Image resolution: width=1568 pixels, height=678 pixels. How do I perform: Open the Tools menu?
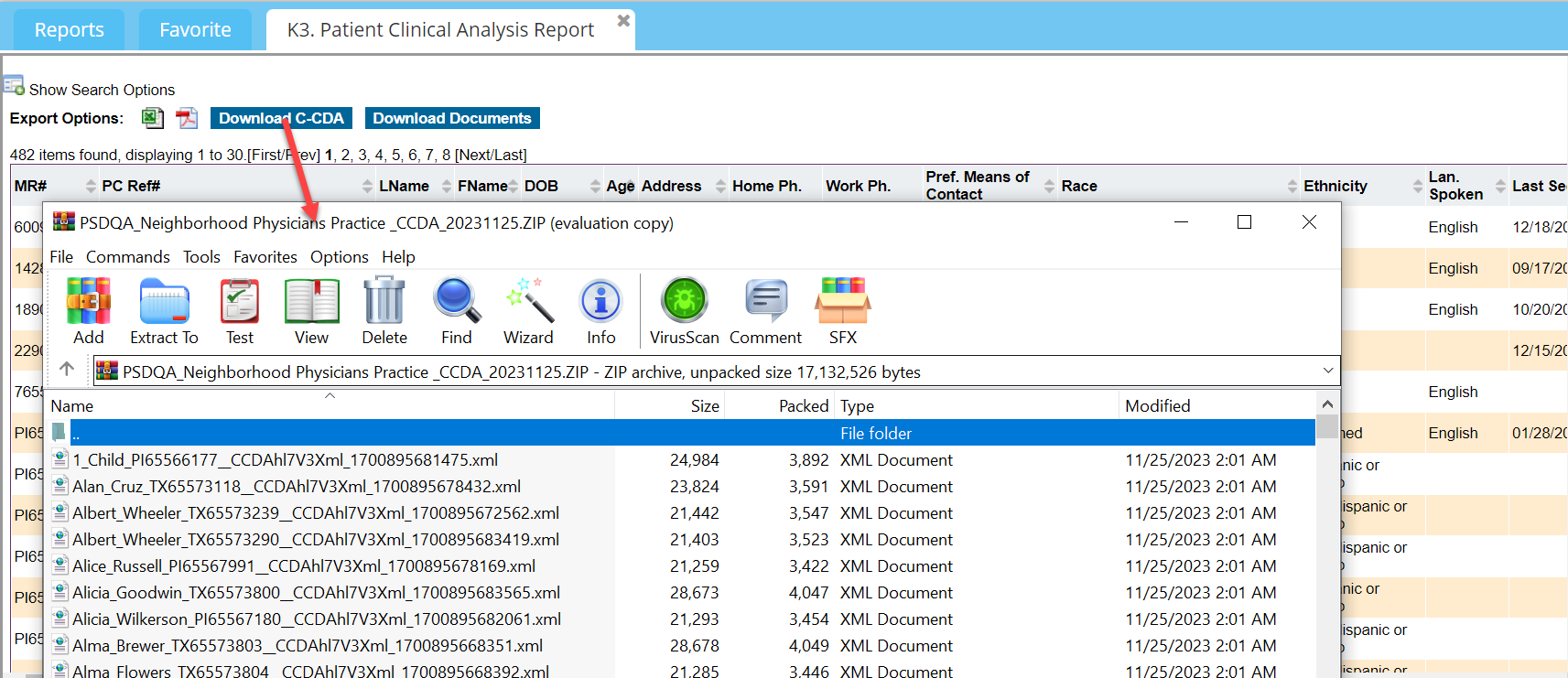(x=201, y=257)
